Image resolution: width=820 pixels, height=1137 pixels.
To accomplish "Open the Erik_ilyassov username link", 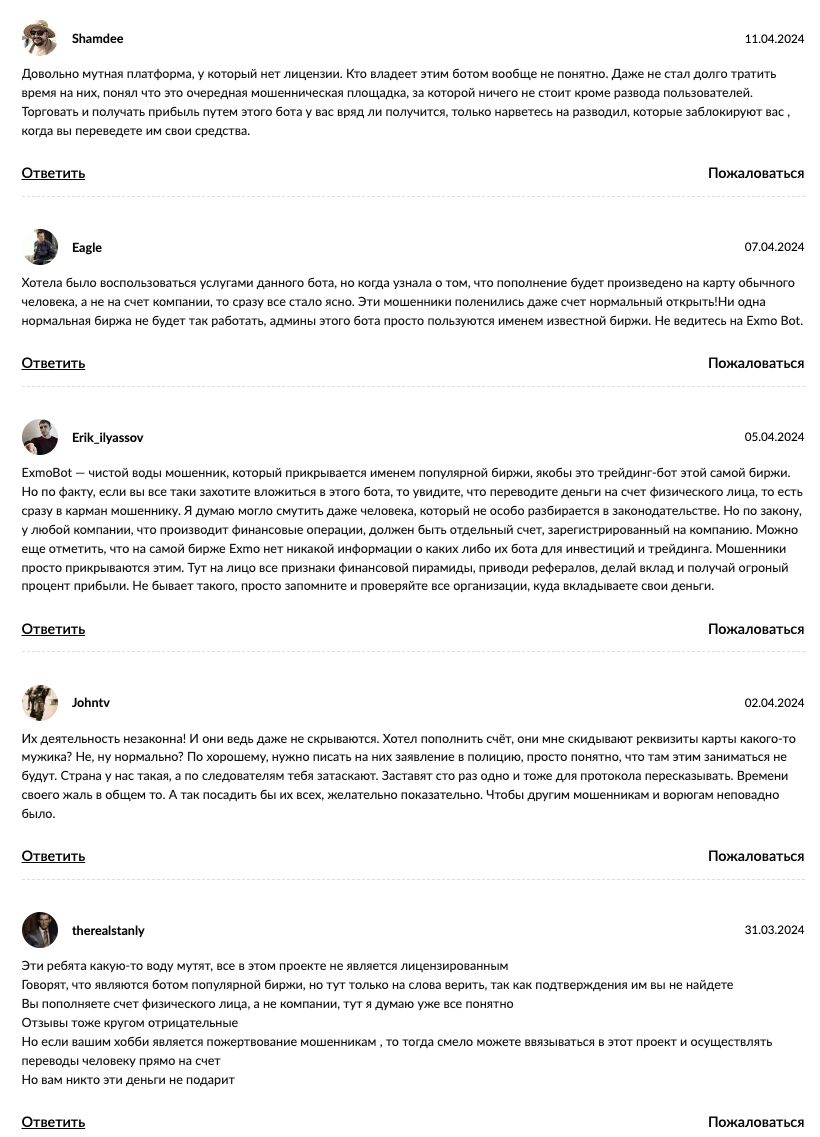I will (x=108, y=438).
